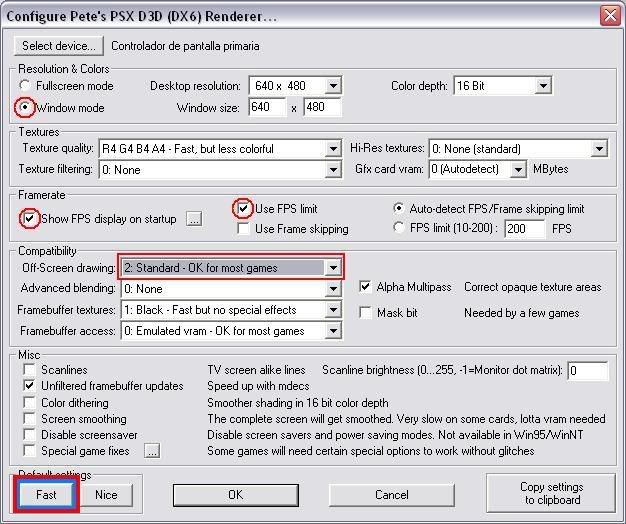Click 'Smoother shading in 16 bit color depth'
Image resolution: width=626 pixels, height=524 pixels.
pos(298,403)
